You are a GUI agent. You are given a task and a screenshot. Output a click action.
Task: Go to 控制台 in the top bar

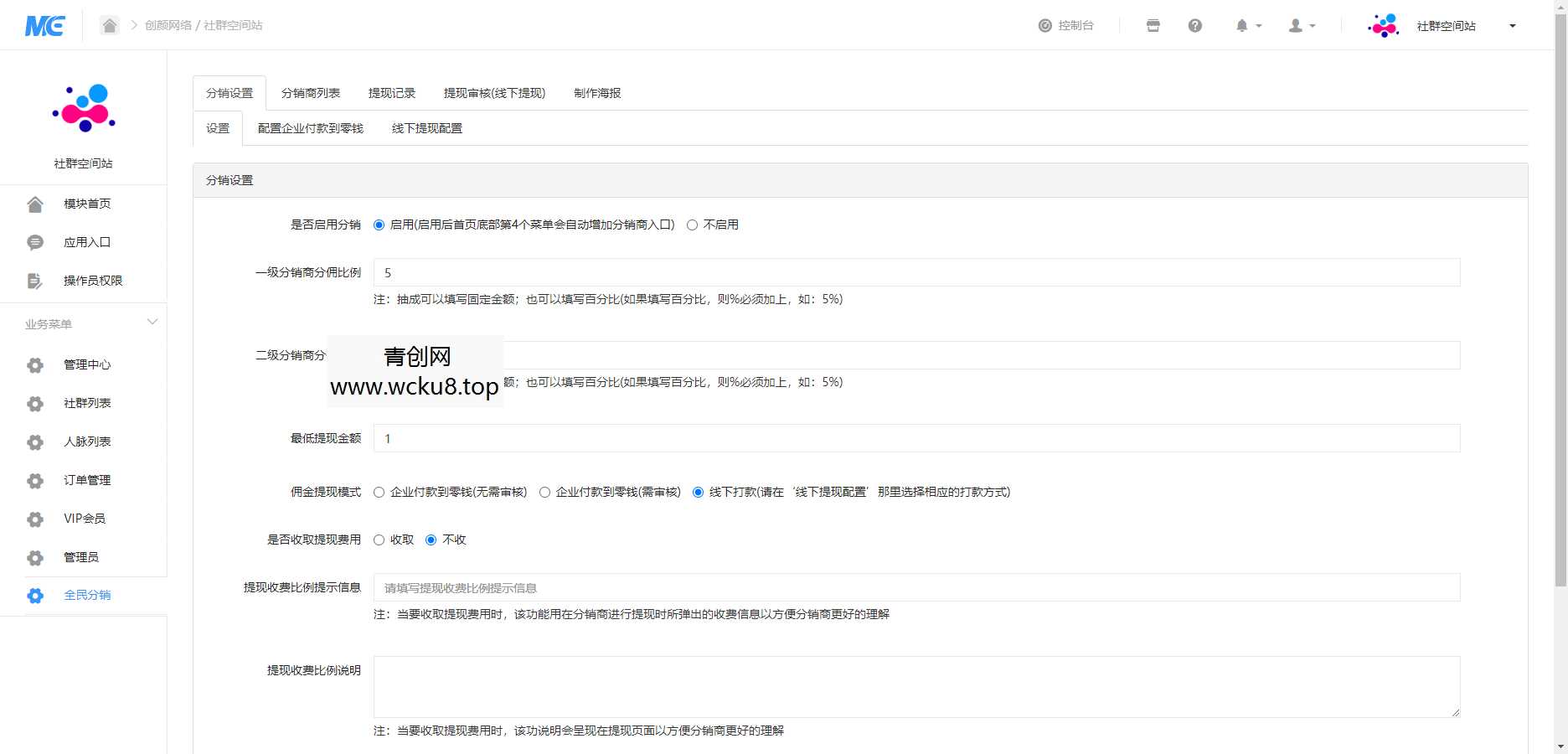[x=1075, y=25]
